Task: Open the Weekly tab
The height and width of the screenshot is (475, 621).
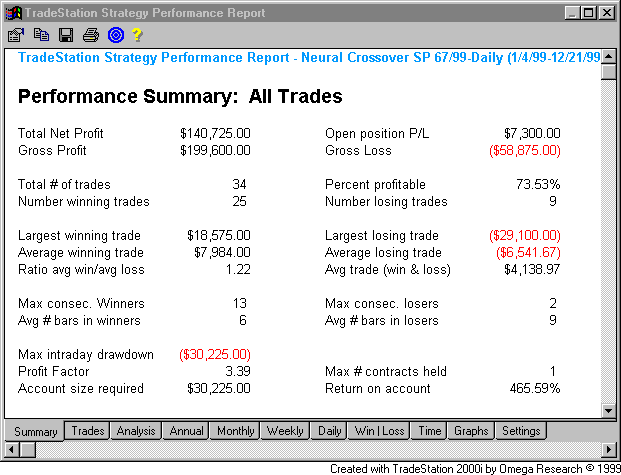Action: tap(285, 431)
